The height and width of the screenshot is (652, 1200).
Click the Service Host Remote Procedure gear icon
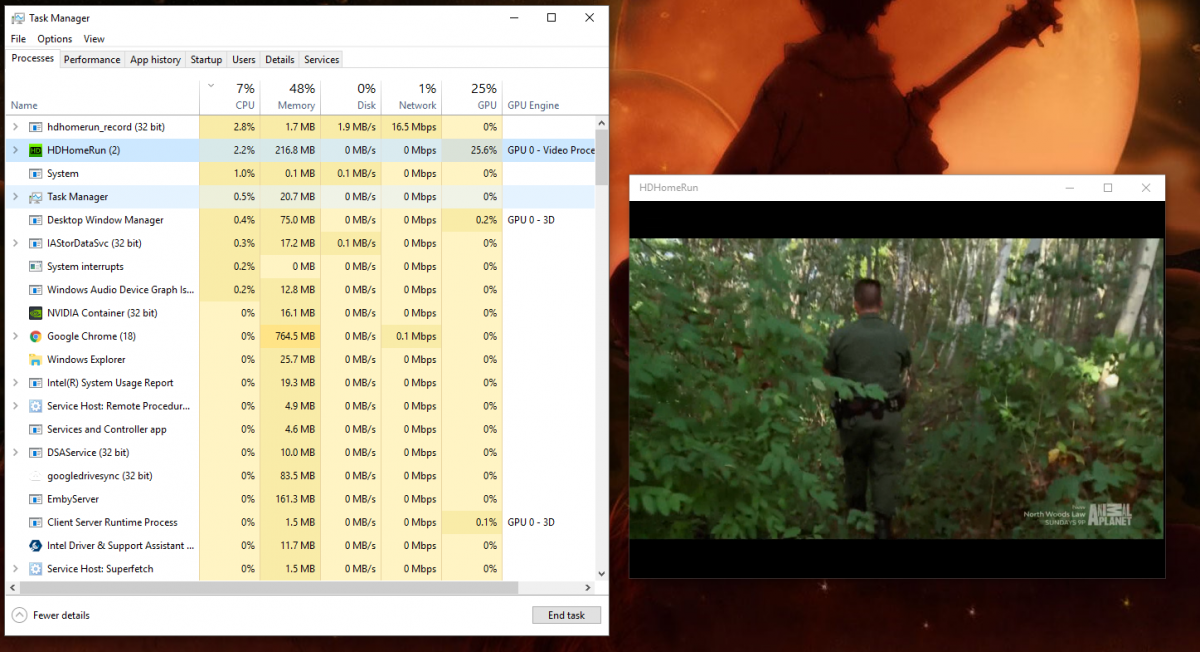[x=36, y=406]
